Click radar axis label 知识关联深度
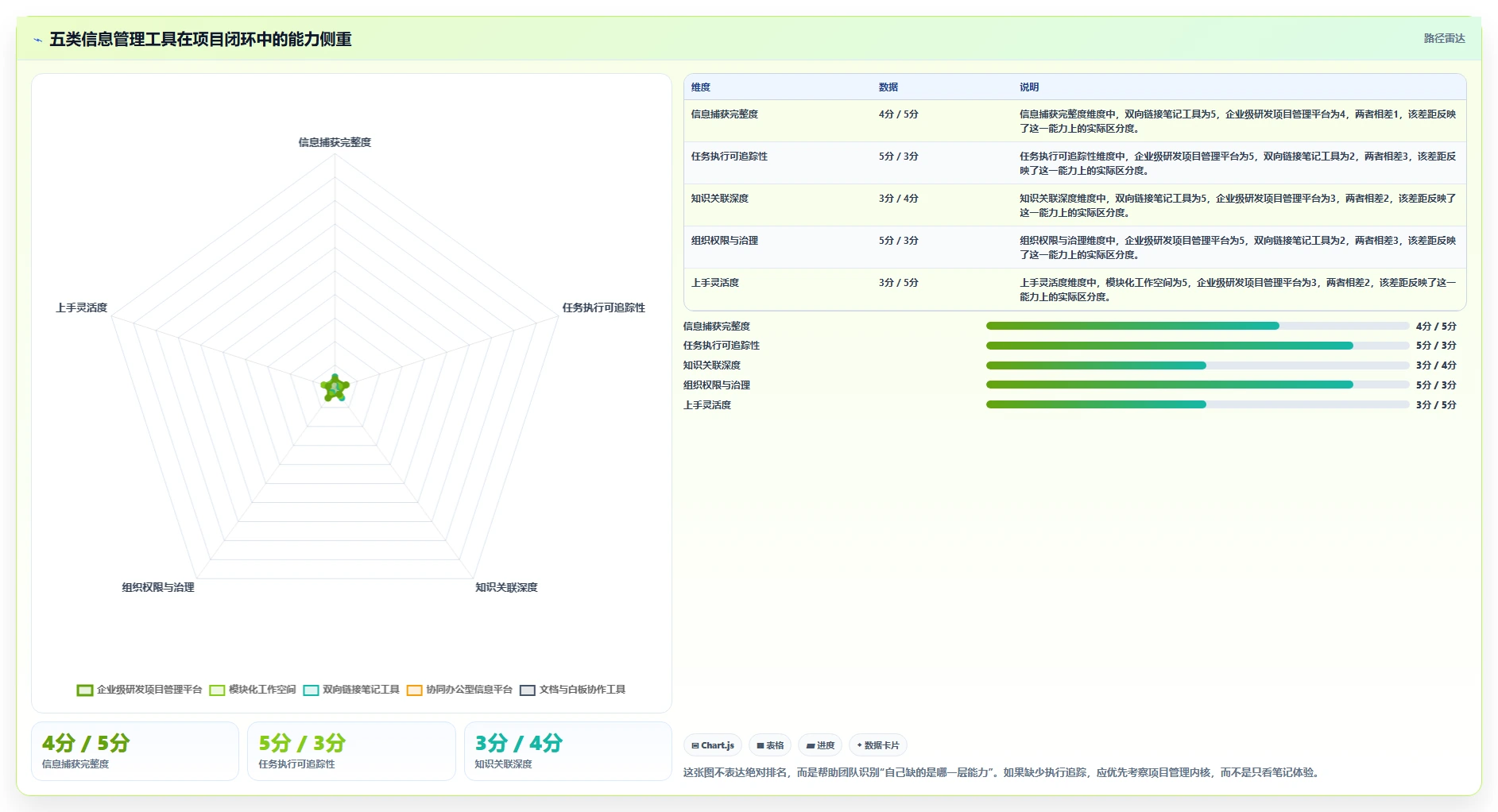 pyautogui.click(x=506, y=587)
